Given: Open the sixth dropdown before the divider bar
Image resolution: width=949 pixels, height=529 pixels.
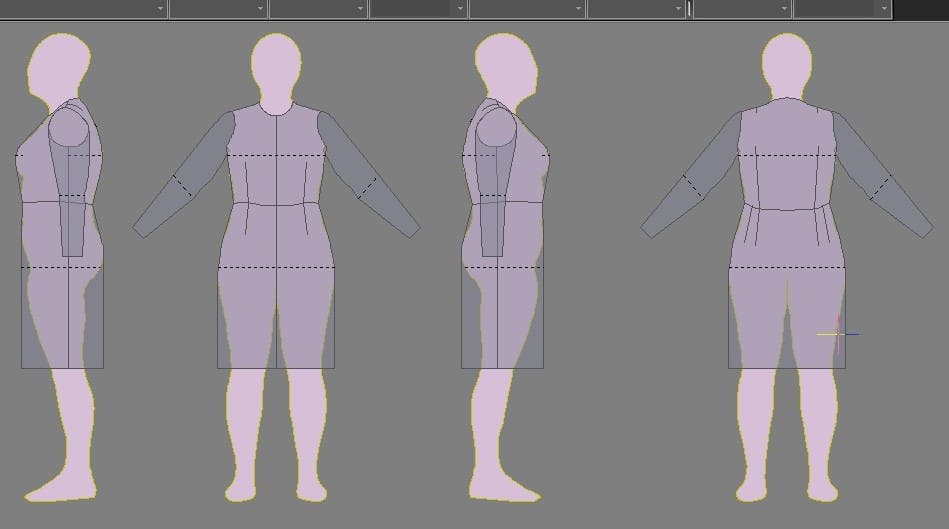Looking at the screenshot, I should [x=677, y=8].
